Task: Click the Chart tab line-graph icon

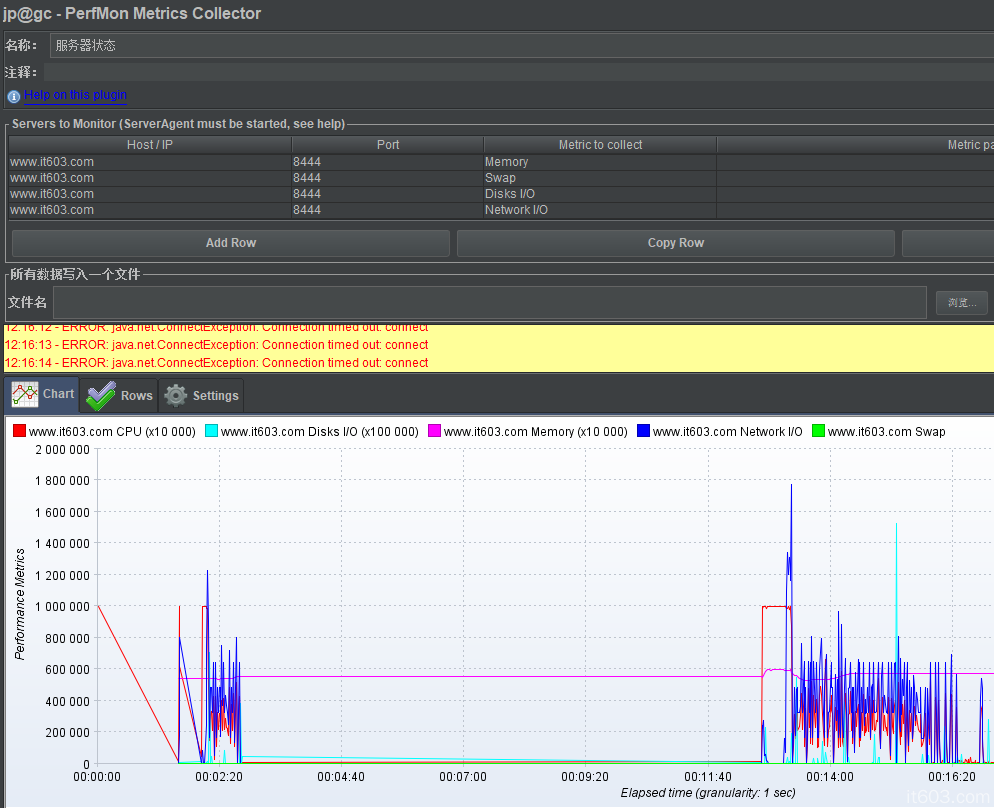Action: [x=25, y=394]
